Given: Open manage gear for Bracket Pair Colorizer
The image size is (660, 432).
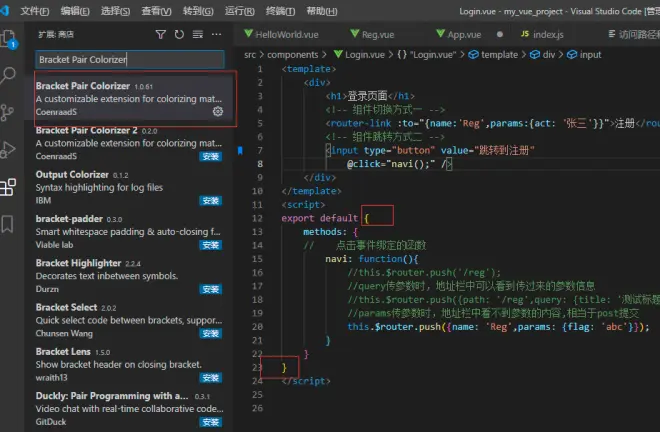Looking at the screenshot, I should (218, 112).
